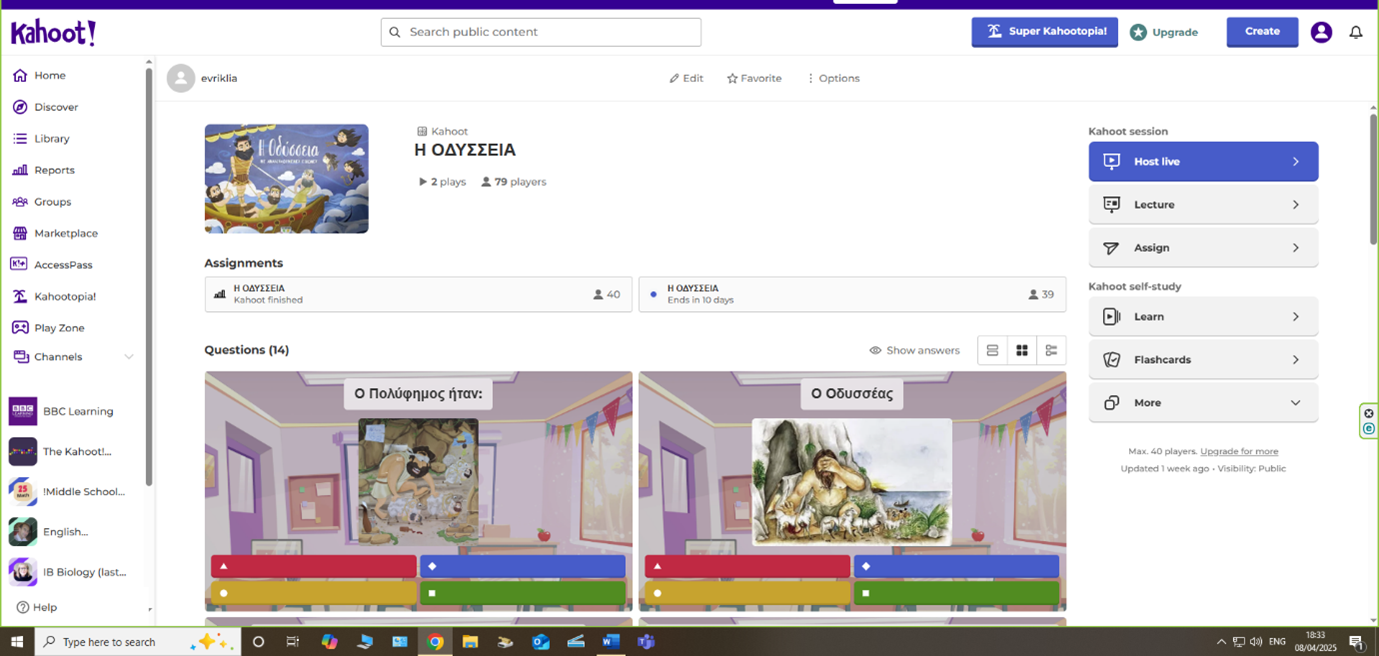The image size is (1379, 656).
Task: Switch questions to grid view
Action: pos(1022,351)
